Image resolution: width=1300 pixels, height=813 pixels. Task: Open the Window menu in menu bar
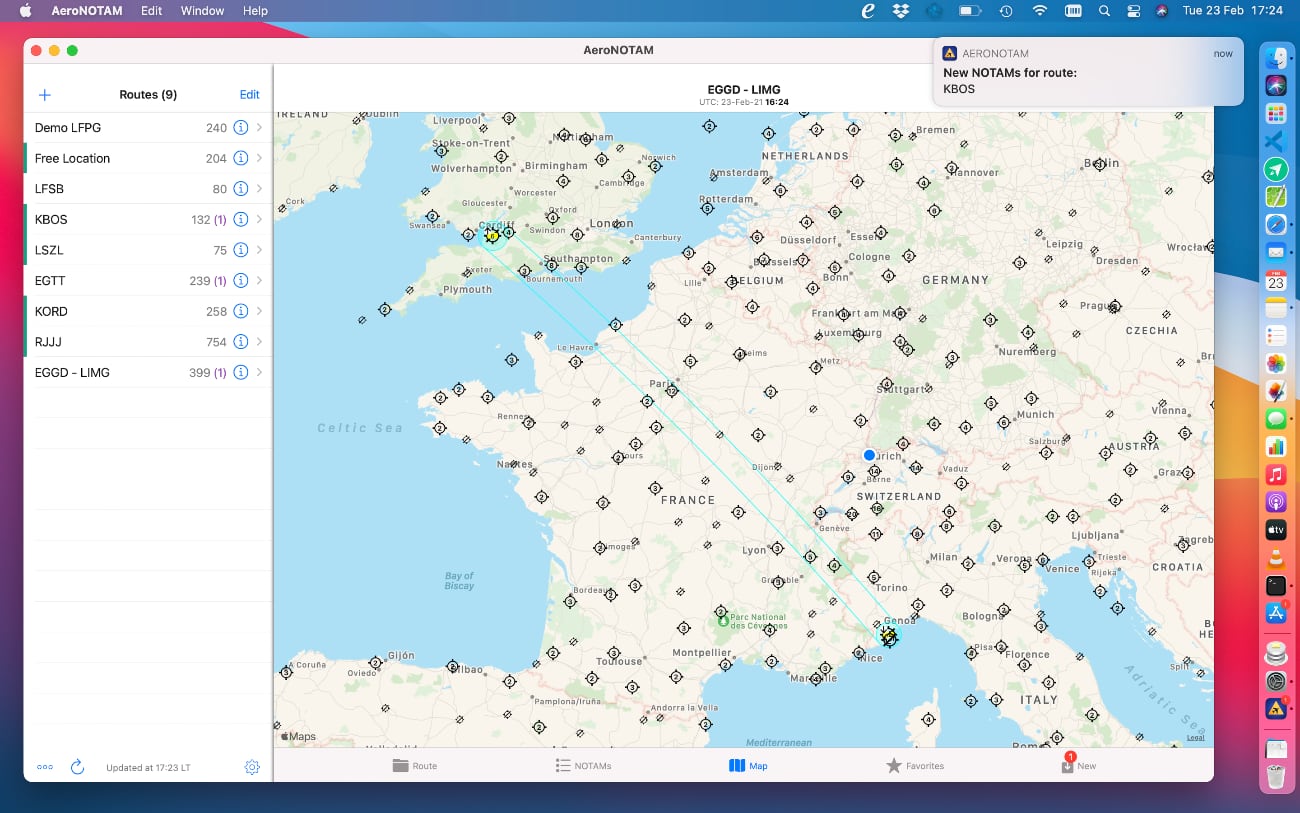[202, 11]
